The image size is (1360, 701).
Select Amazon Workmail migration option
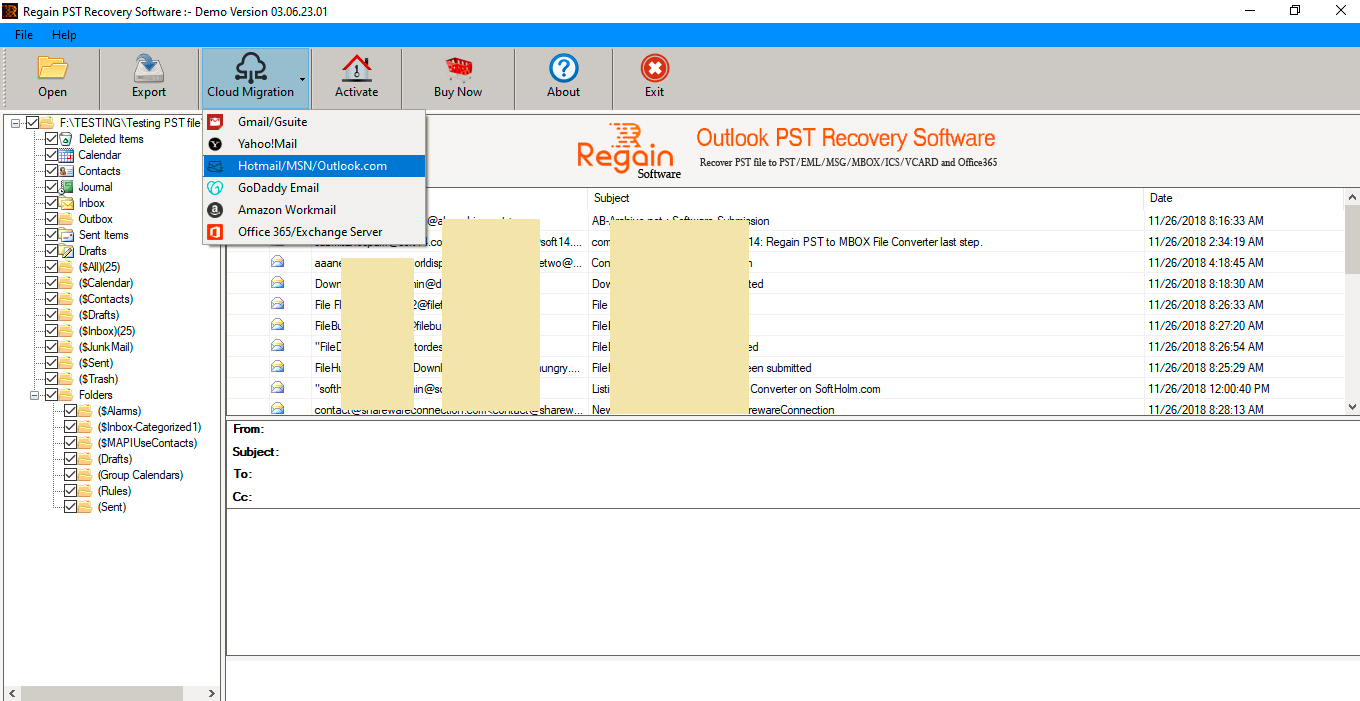(x=315, y=210)
